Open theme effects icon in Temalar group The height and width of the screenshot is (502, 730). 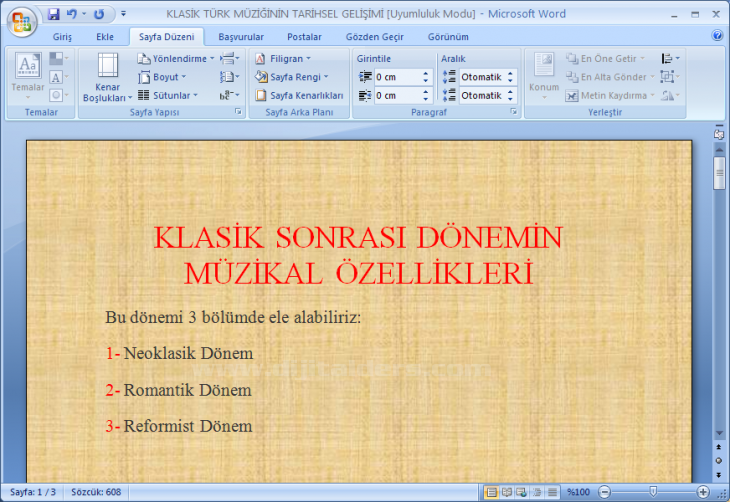(59, 95)
